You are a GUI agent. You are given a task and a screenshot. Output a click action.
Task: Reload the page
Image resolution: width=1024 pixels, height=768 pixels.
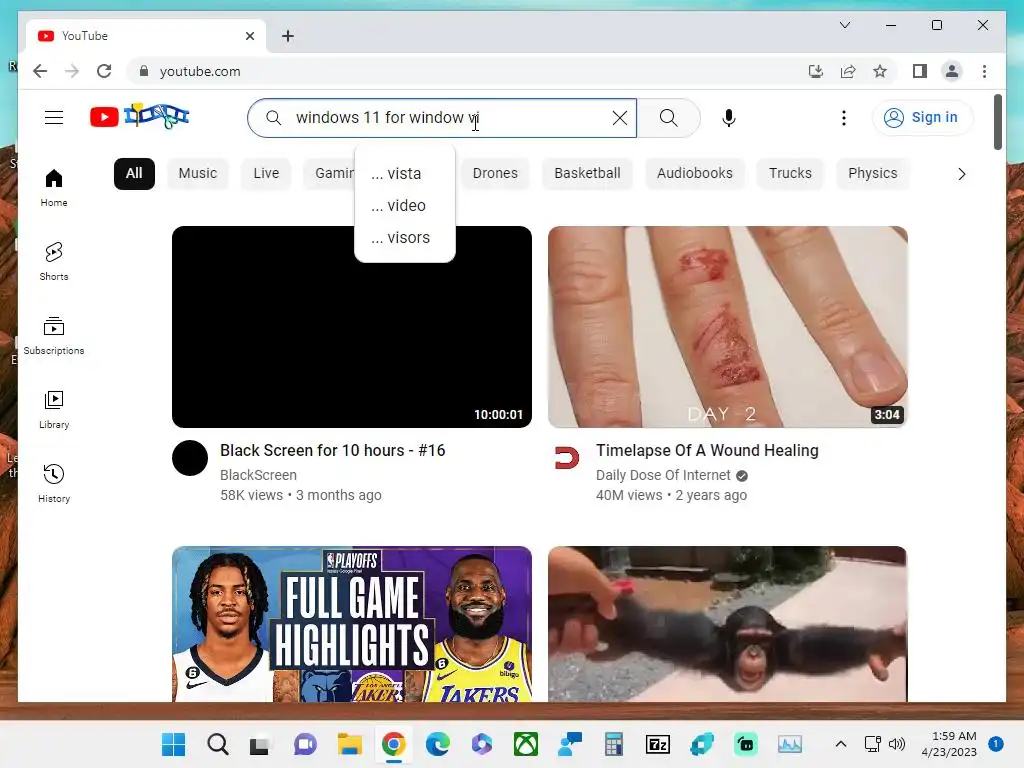click(x=104, y=71)
